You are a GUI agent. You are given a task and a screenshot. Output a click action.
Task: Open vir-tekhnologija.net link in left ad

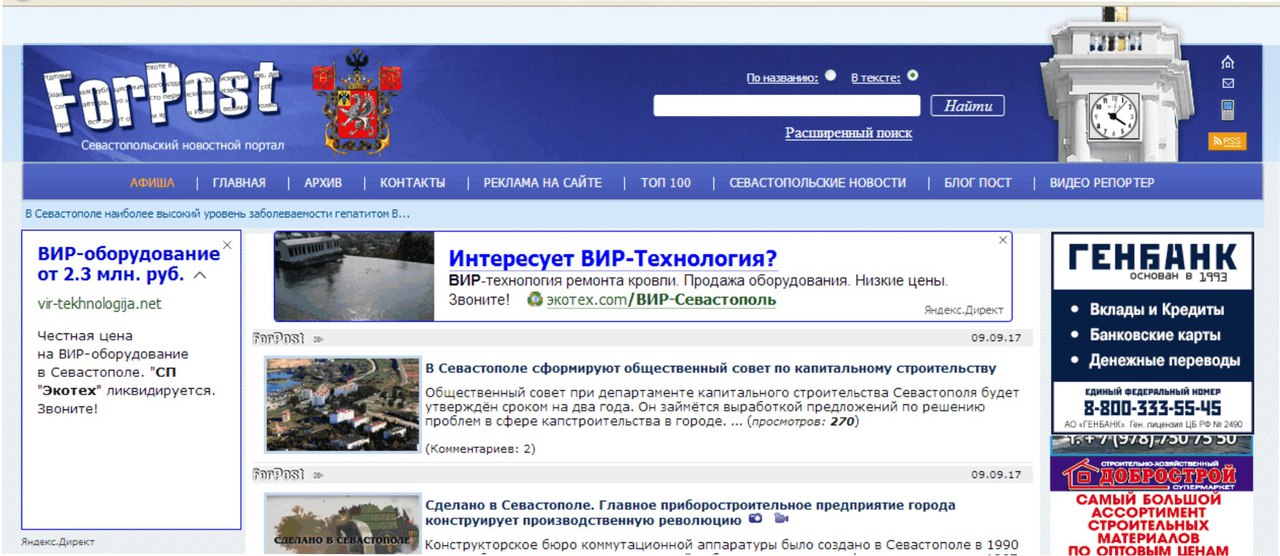[99, 304]
